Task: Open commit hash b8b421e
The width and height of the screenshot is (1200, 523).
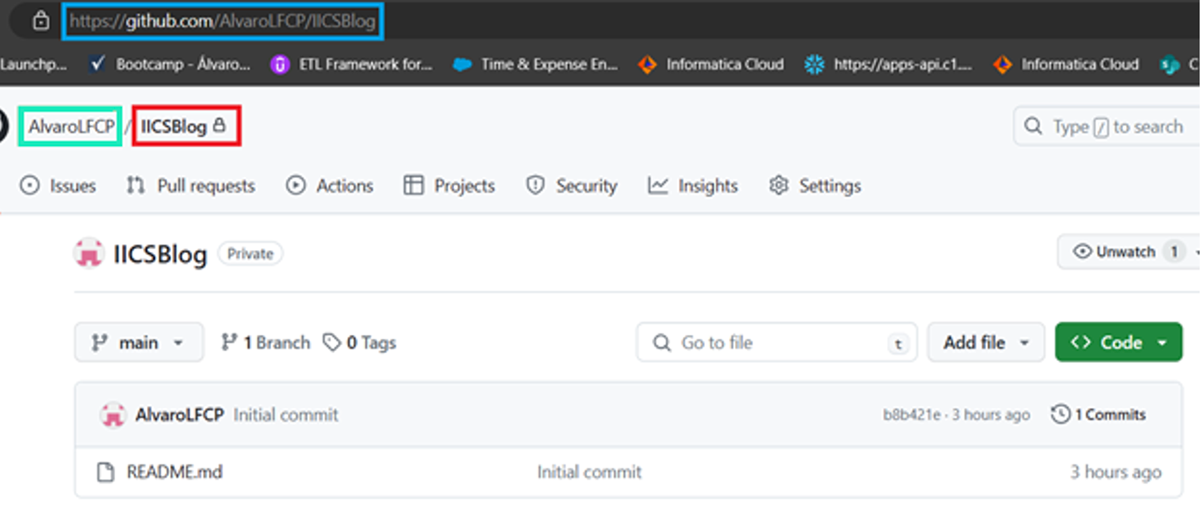Action: pos(912,414)
